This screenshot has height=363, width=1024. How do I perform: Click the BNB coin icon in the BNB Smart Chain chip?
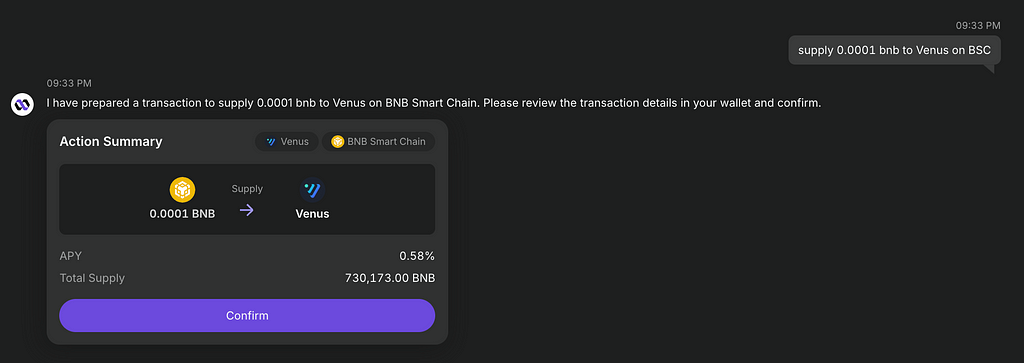(338, 142)
